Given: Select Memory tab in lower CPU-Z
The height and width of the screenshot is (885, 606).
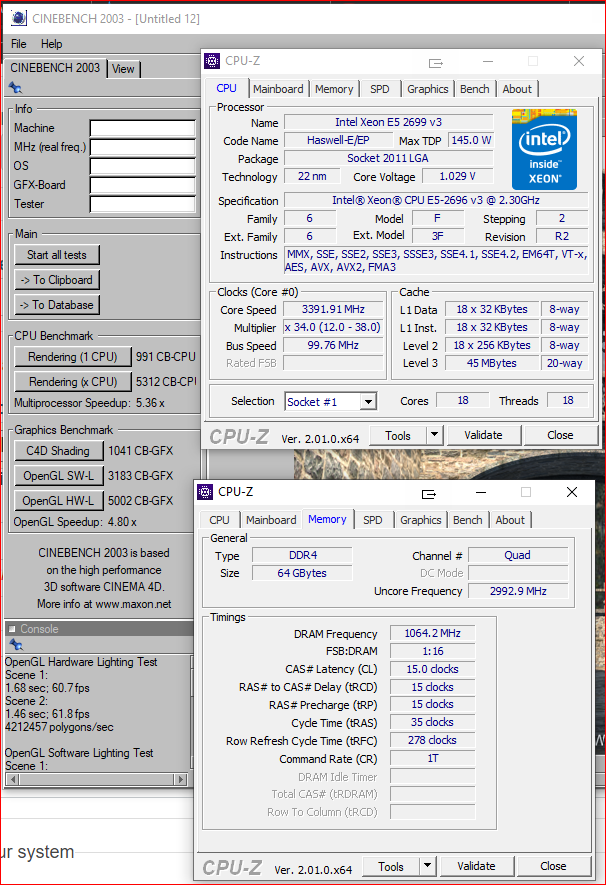Looking at the screenshot, I should point(327,519).
